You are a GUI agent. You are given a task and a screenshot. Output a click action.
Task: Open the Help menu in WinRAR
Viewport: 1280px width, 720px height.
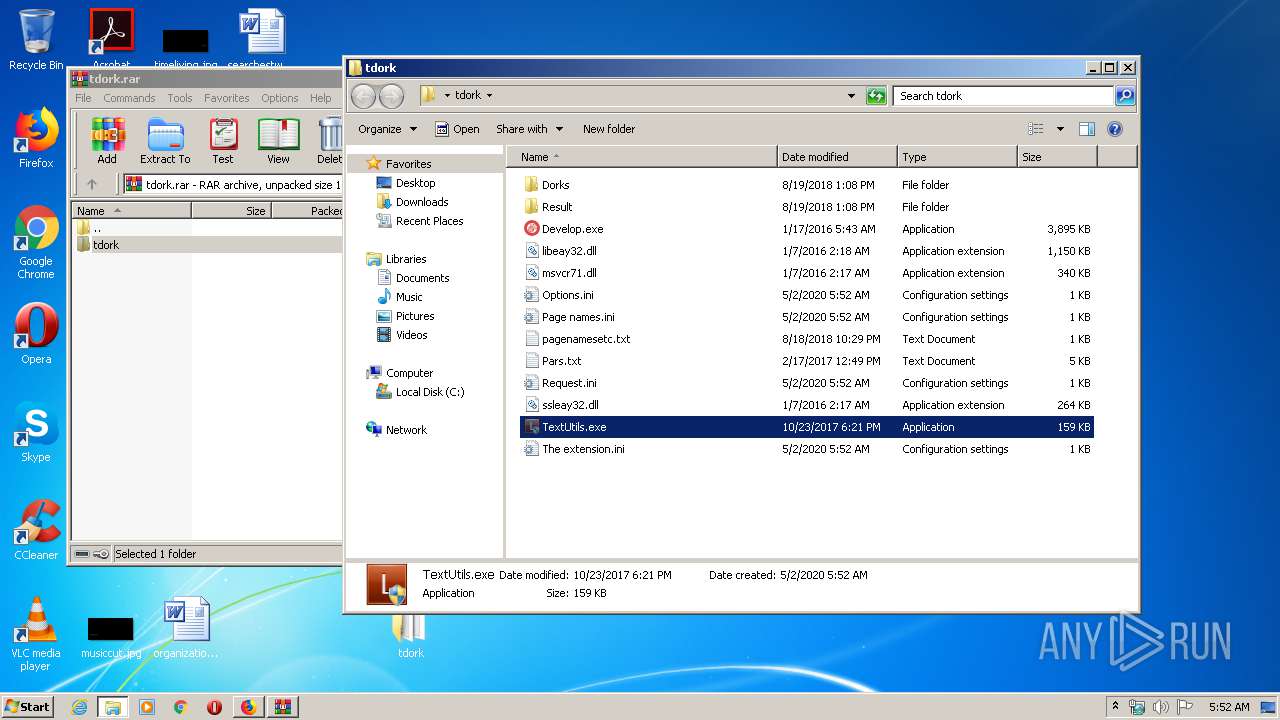[x=320, y=98]
